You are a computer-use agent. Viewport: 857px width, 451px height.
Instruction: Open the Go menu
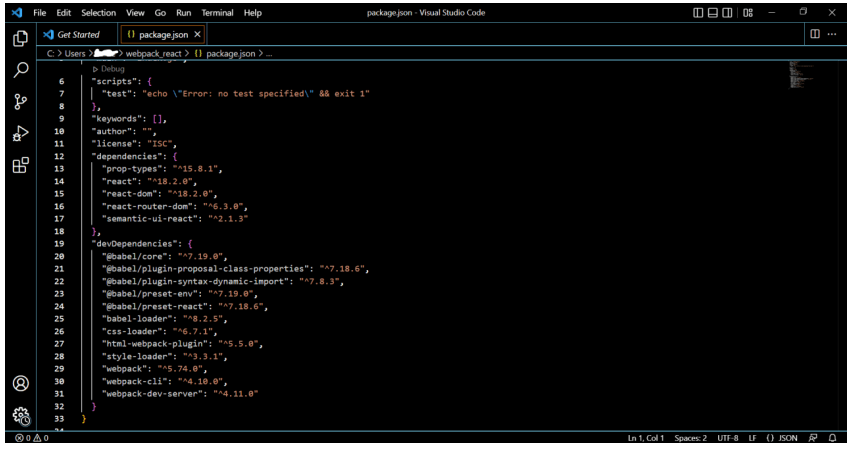[160, 13]
